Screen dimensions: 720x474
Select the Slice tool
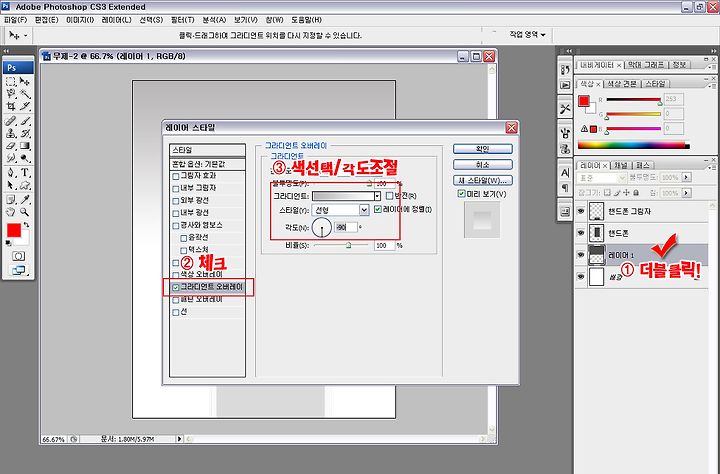click(25, 106)
